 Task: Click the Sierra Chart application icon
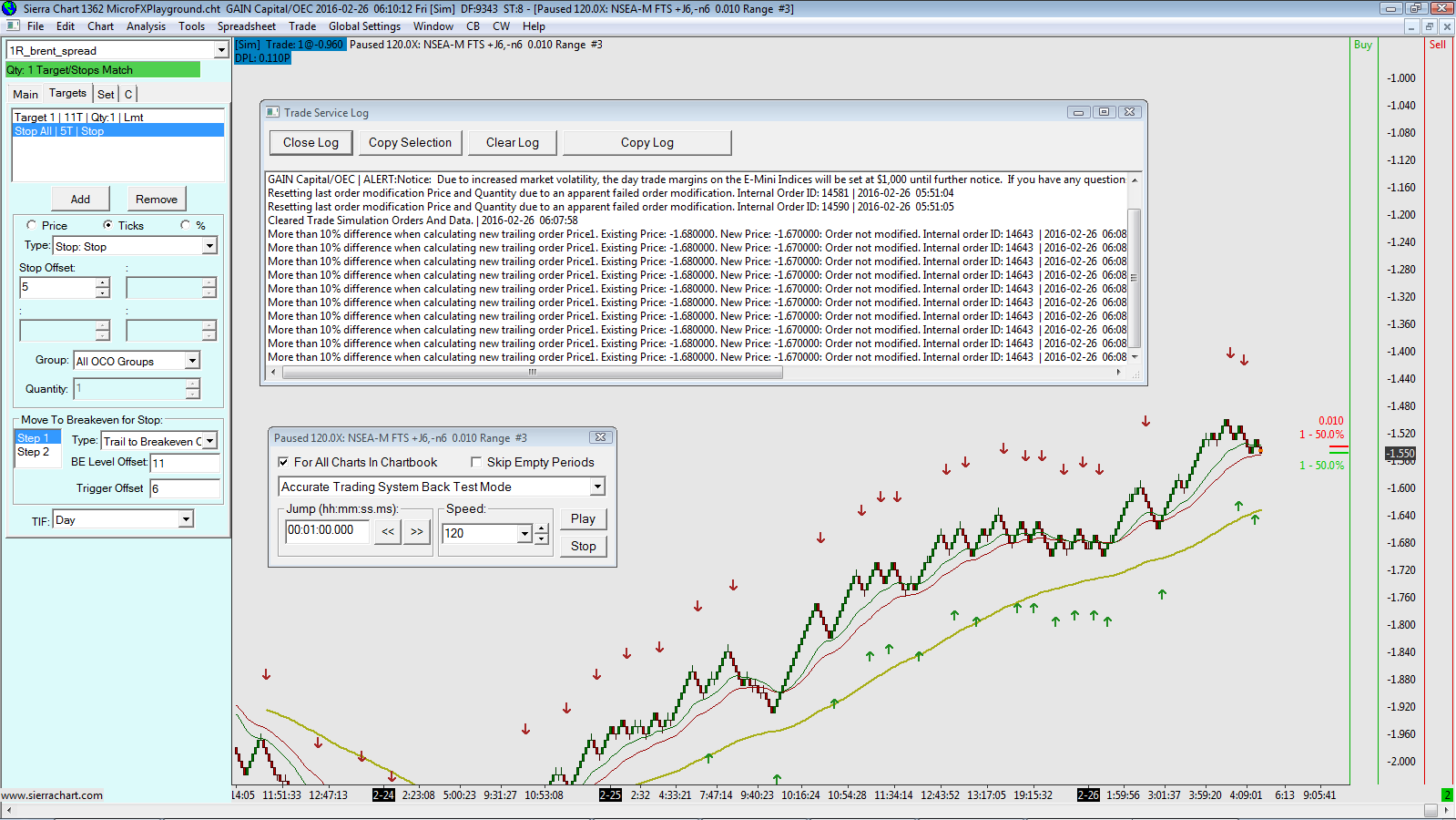click(x=9, y=8)
